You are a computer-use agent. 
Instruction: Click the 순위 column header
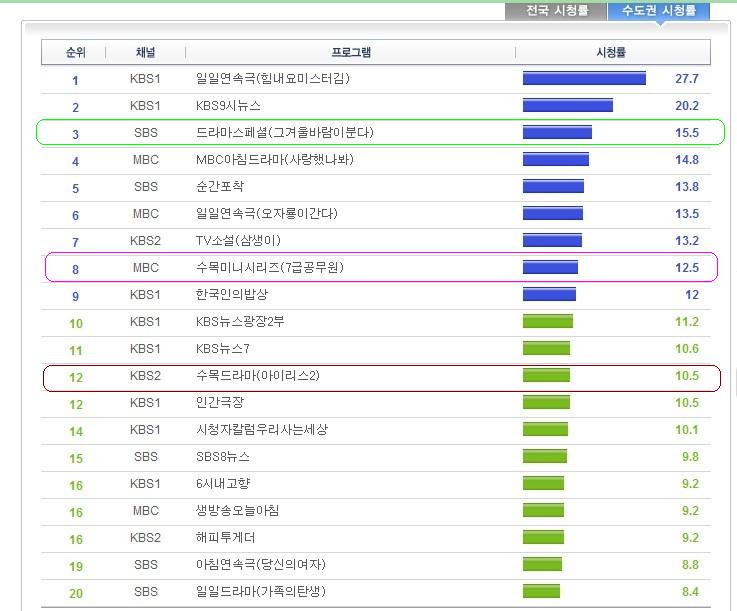[x=75, y=52]
